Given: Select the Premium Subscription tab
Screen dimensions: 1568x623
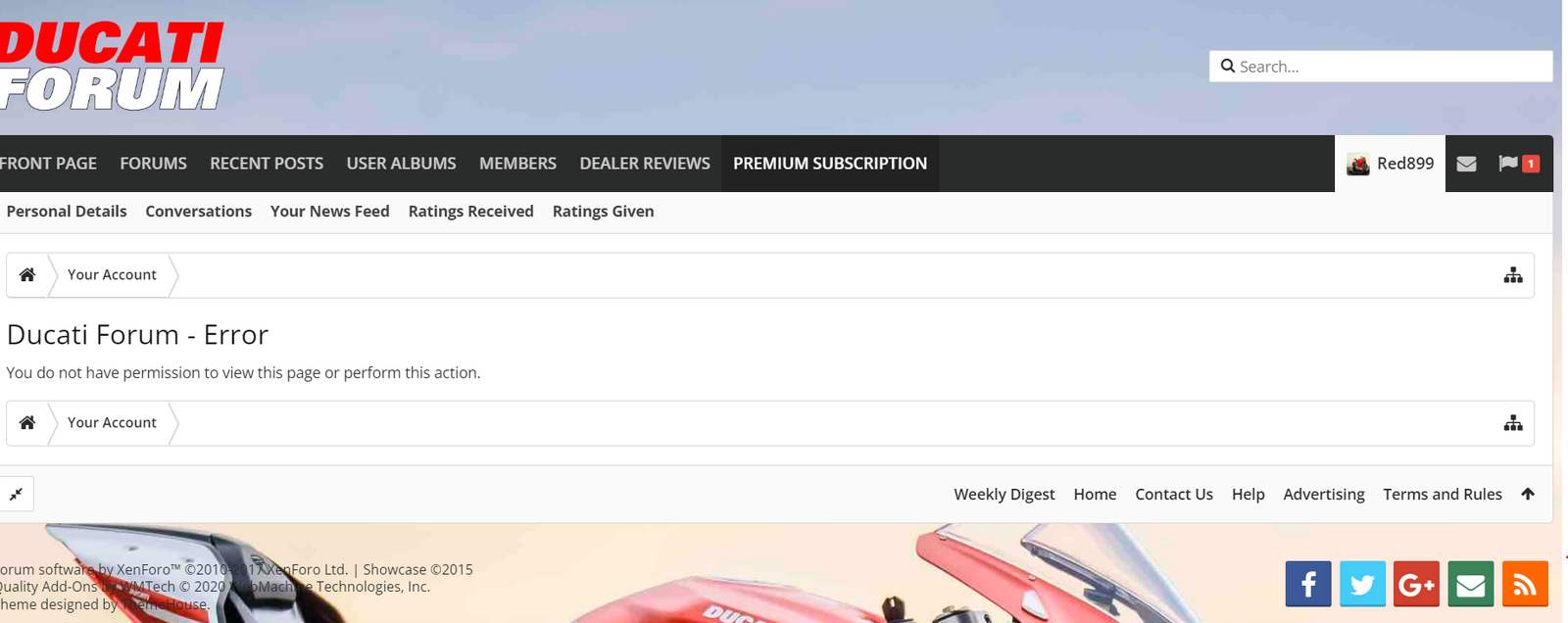Looking at the screenshot, I should pos(830,164).
